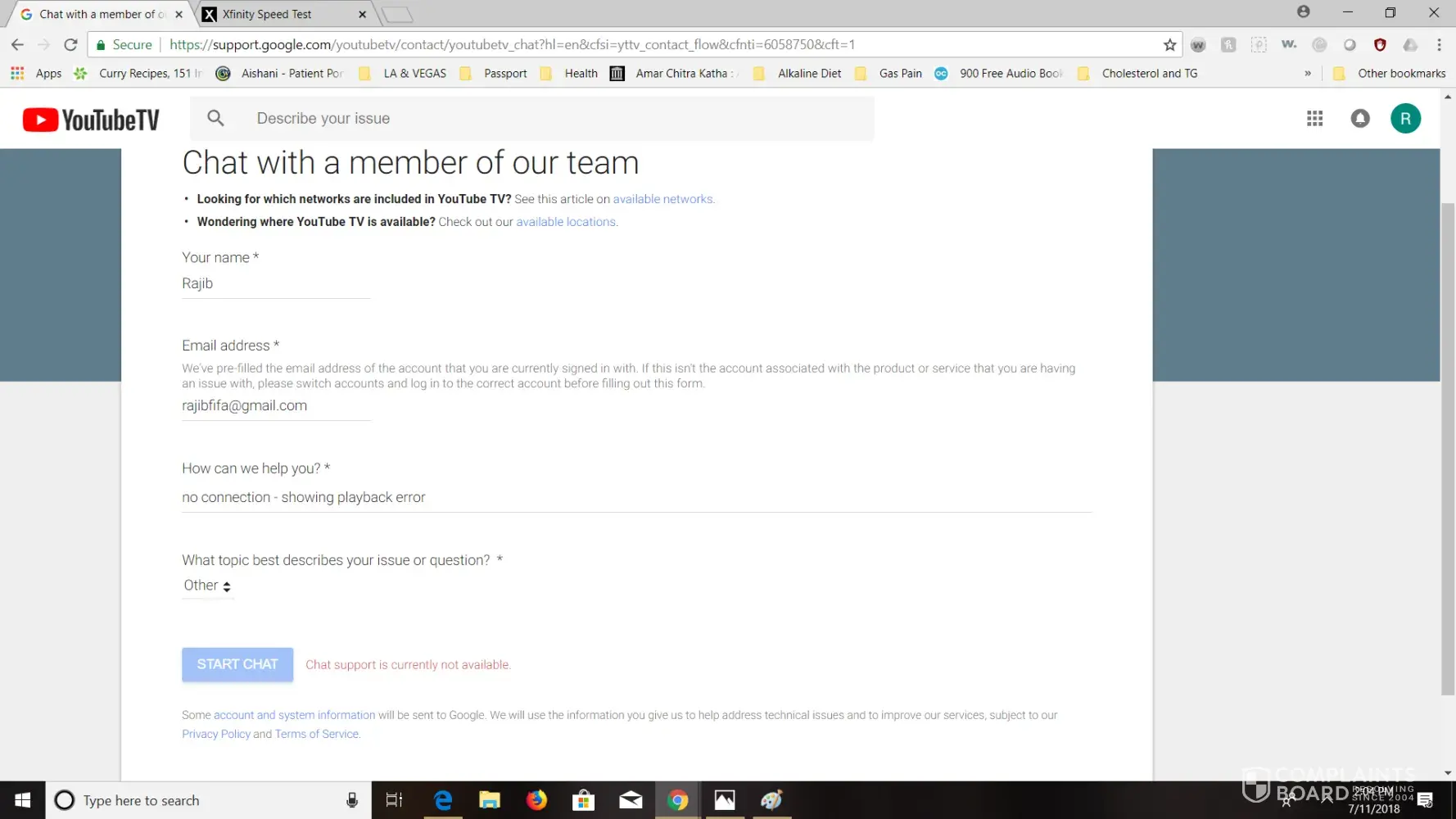This screenshot has height=819, width=1456.
Task: Reload the page with the refresh icon
Action: 71,45
